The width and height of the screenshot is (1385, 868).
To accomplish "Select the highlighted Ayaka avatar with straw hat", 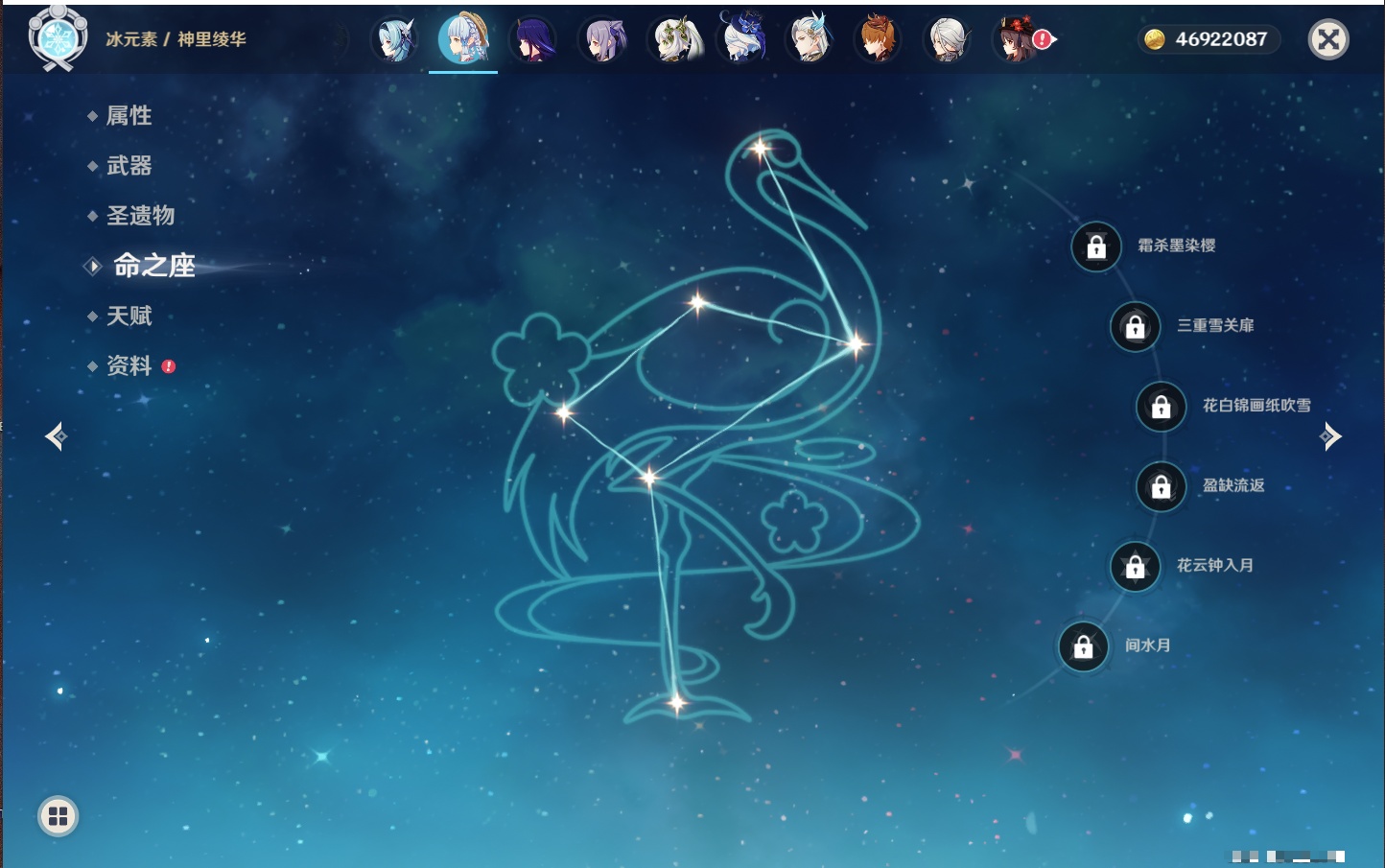I will pyautogui.click(x=463, y=38).
